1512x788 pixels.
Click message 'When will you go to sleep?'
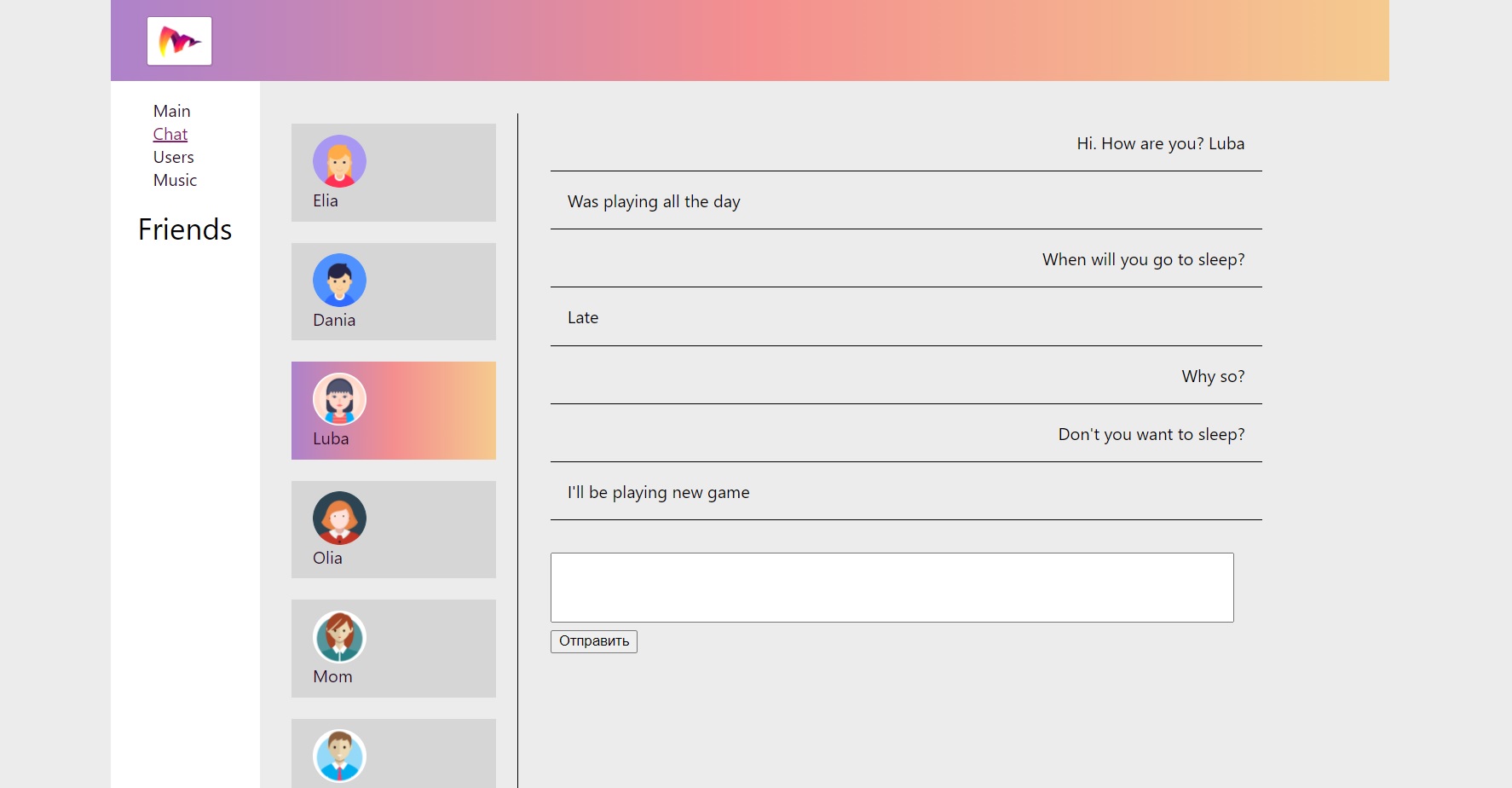[1144, 260]
